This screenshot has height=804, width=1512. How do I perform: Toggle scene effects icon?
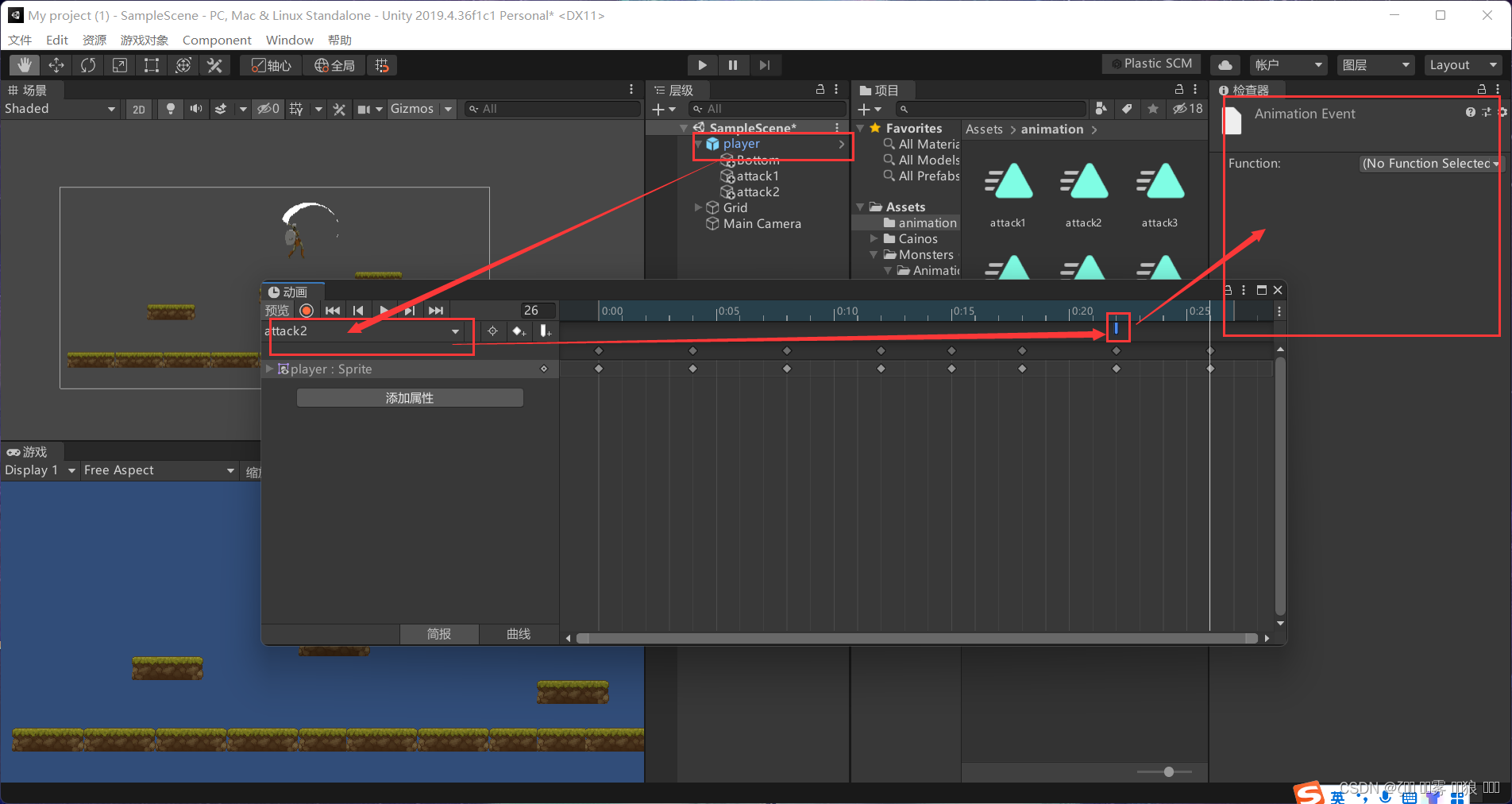pyautogui.click(x=221, y=109)
